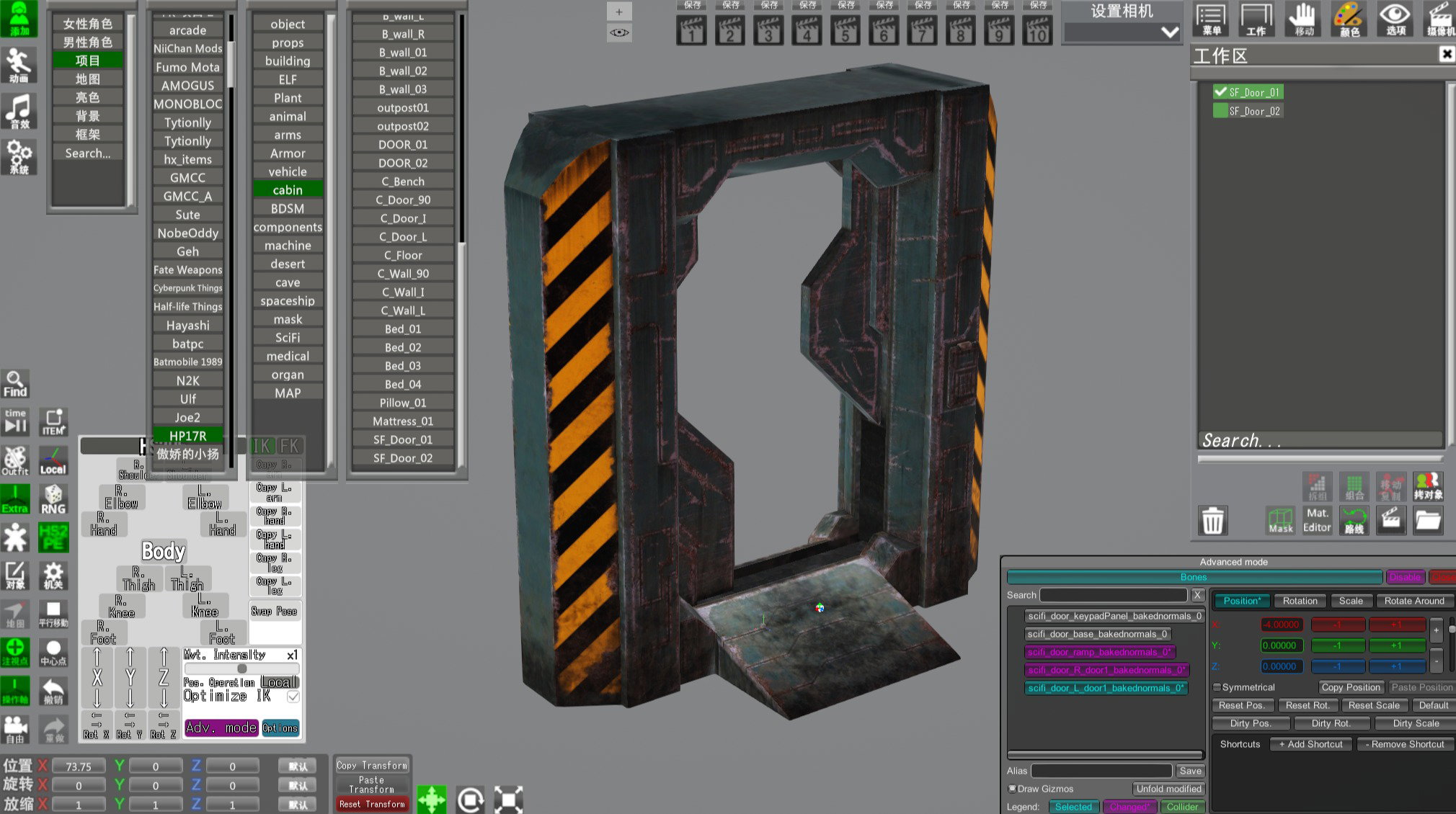Click the position X value field 73.75
1456x814 pixels.
79,766
